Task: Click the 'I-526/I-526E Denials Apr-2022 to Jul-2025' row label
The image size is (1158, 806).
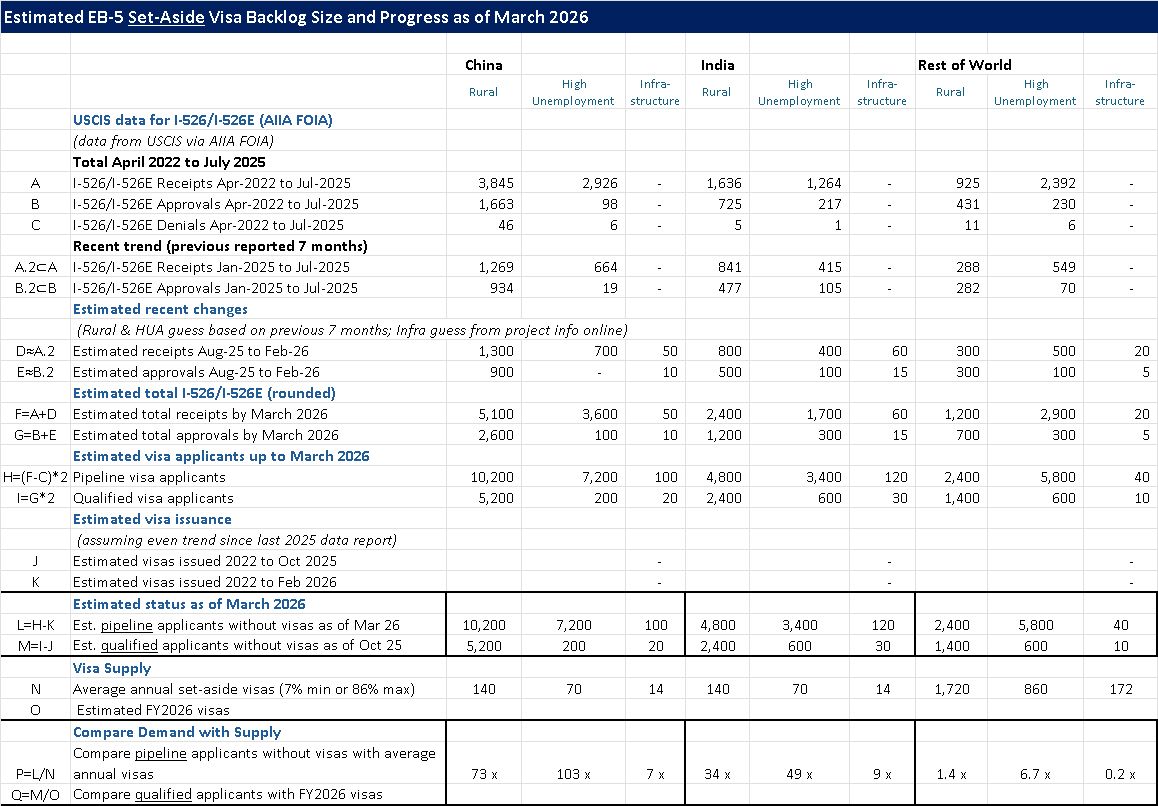Action: pyautogui.click(x=208, y=225)
